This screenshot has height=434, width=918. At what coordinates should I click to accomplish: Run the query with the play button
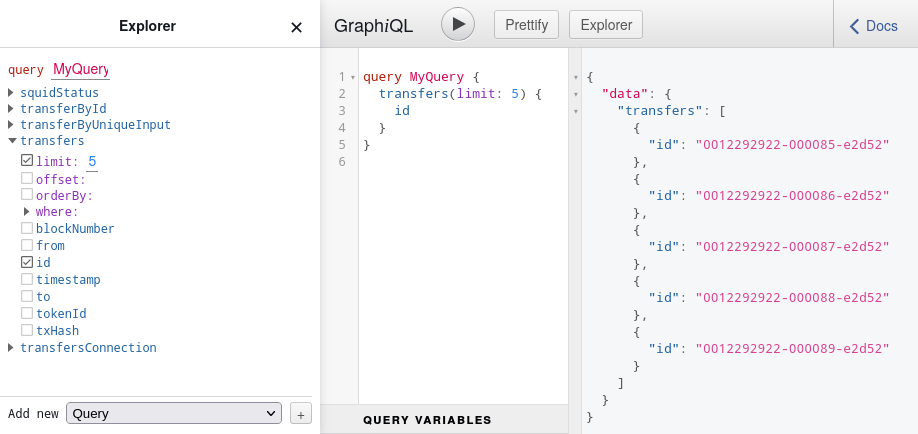458,25
